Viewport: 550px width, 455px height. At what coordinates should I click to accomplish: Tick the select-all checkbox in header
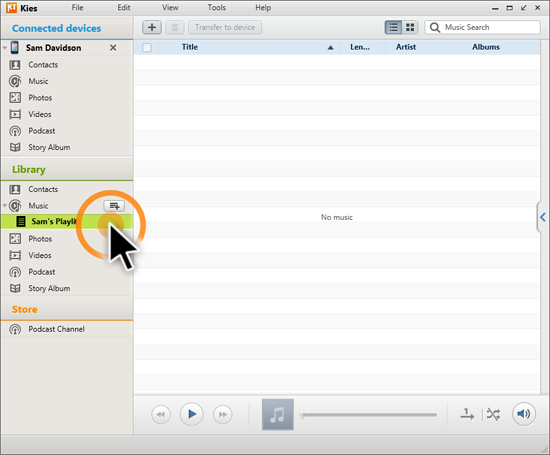pos(147,47)
